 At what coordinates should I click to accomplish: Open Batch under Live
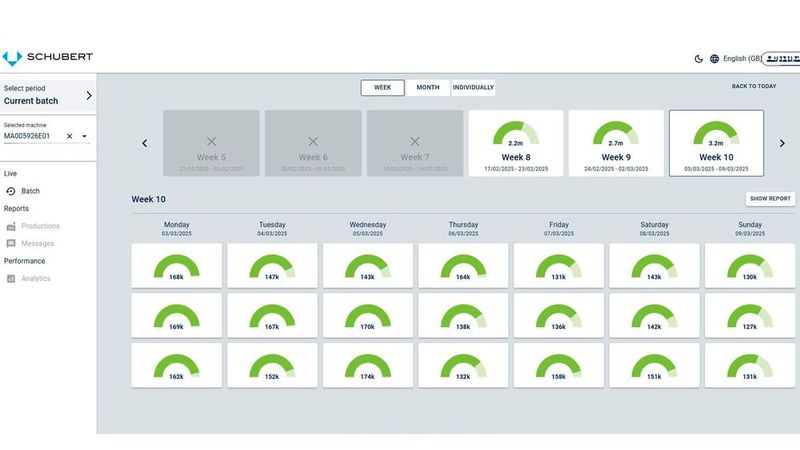coord(30,191)
